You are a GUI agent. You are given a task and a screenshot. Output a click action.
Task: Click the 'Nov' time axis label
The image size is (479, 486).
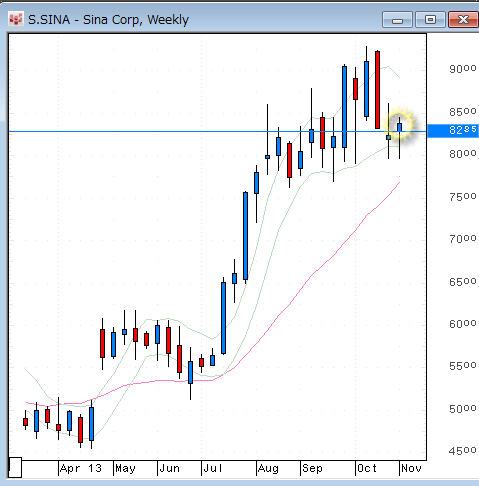411,468
